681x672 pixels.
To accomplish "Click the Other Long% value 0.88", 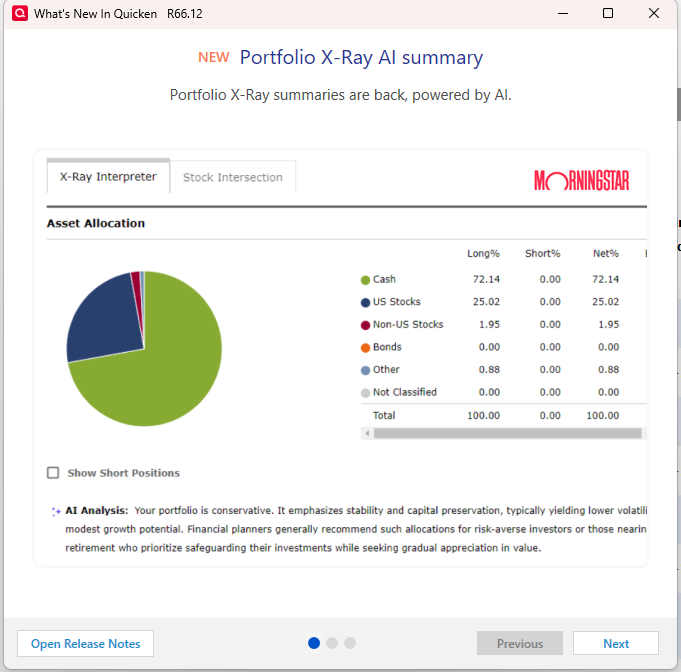I will click(x=489, y=369).
